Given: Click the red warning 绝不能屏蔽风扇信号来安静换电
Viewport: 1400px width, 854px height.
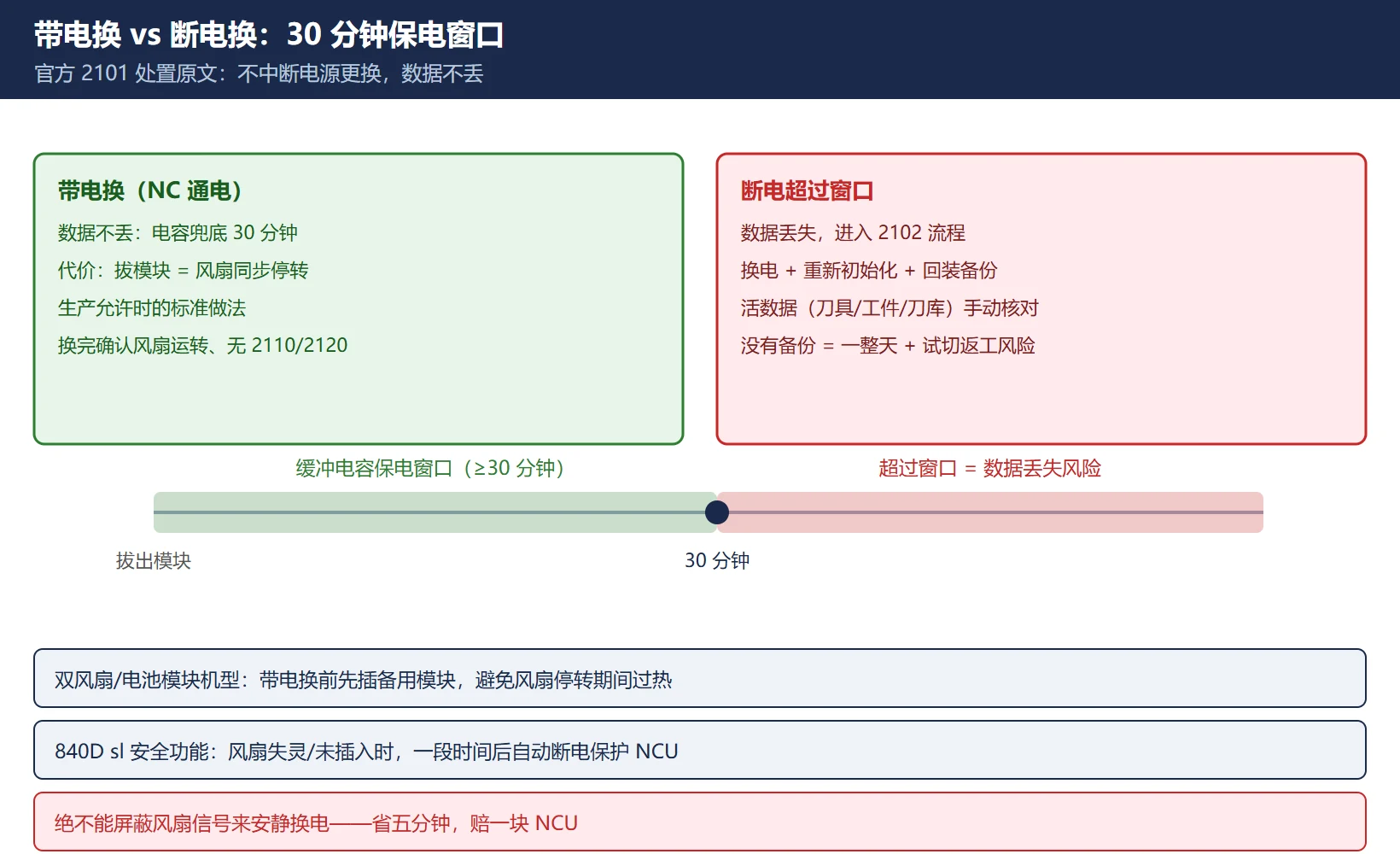Looking at the screenshot, I should pos(700,822).
